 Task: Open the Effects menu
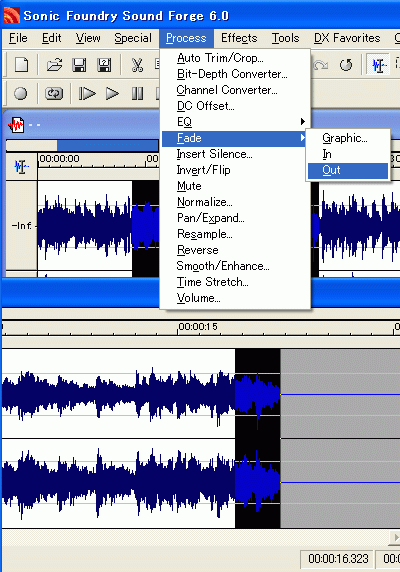(x=239, y=38)
